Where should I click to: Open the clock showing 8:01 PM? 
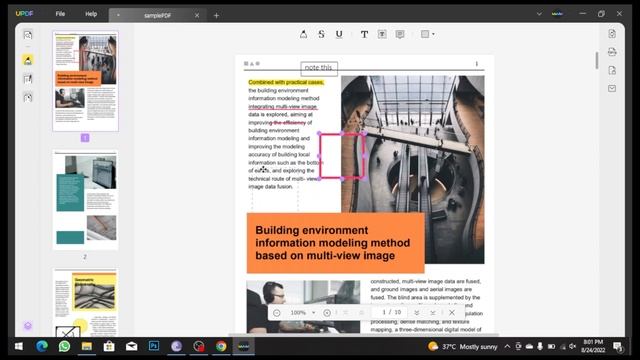[x=593, y=346]
